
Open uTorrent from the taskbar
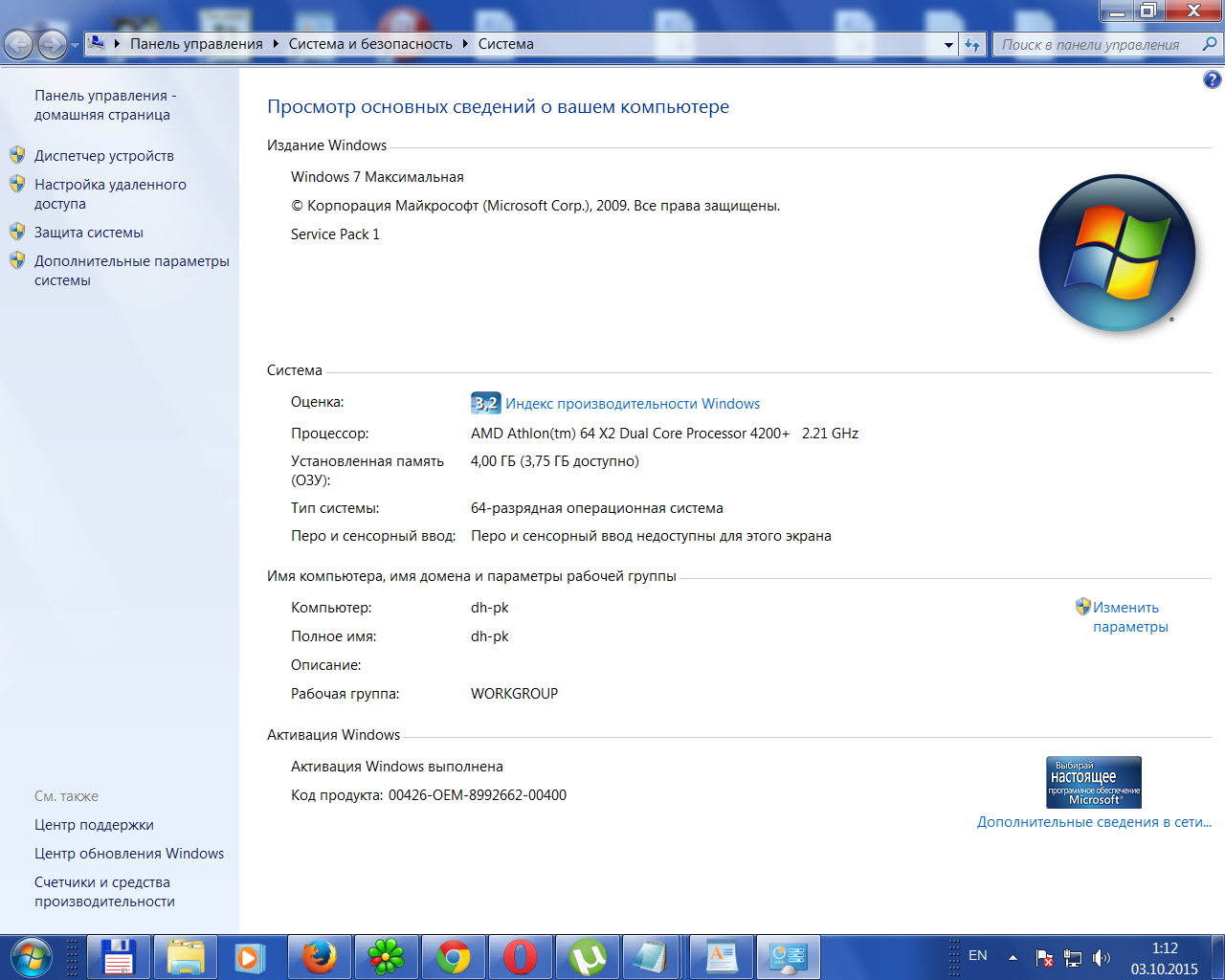pyautogui.click(x=588, y=957)
